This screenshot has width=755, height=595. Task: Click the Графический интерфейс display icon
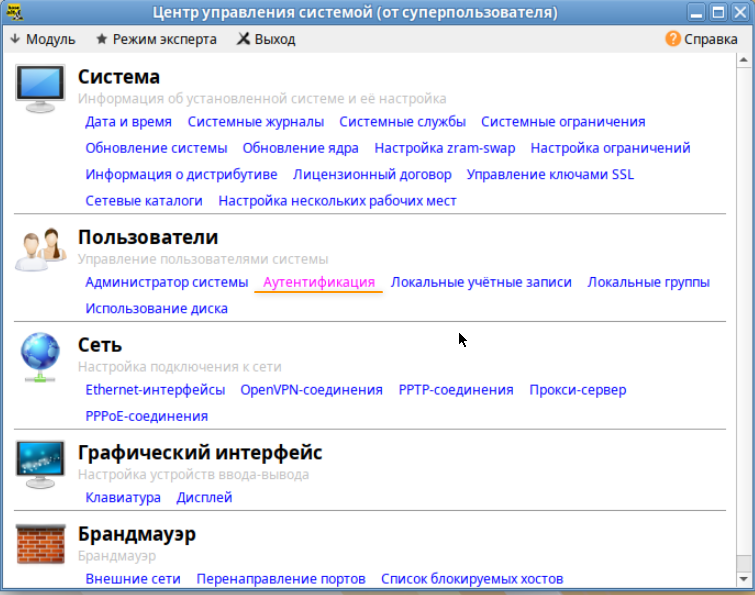40,465
